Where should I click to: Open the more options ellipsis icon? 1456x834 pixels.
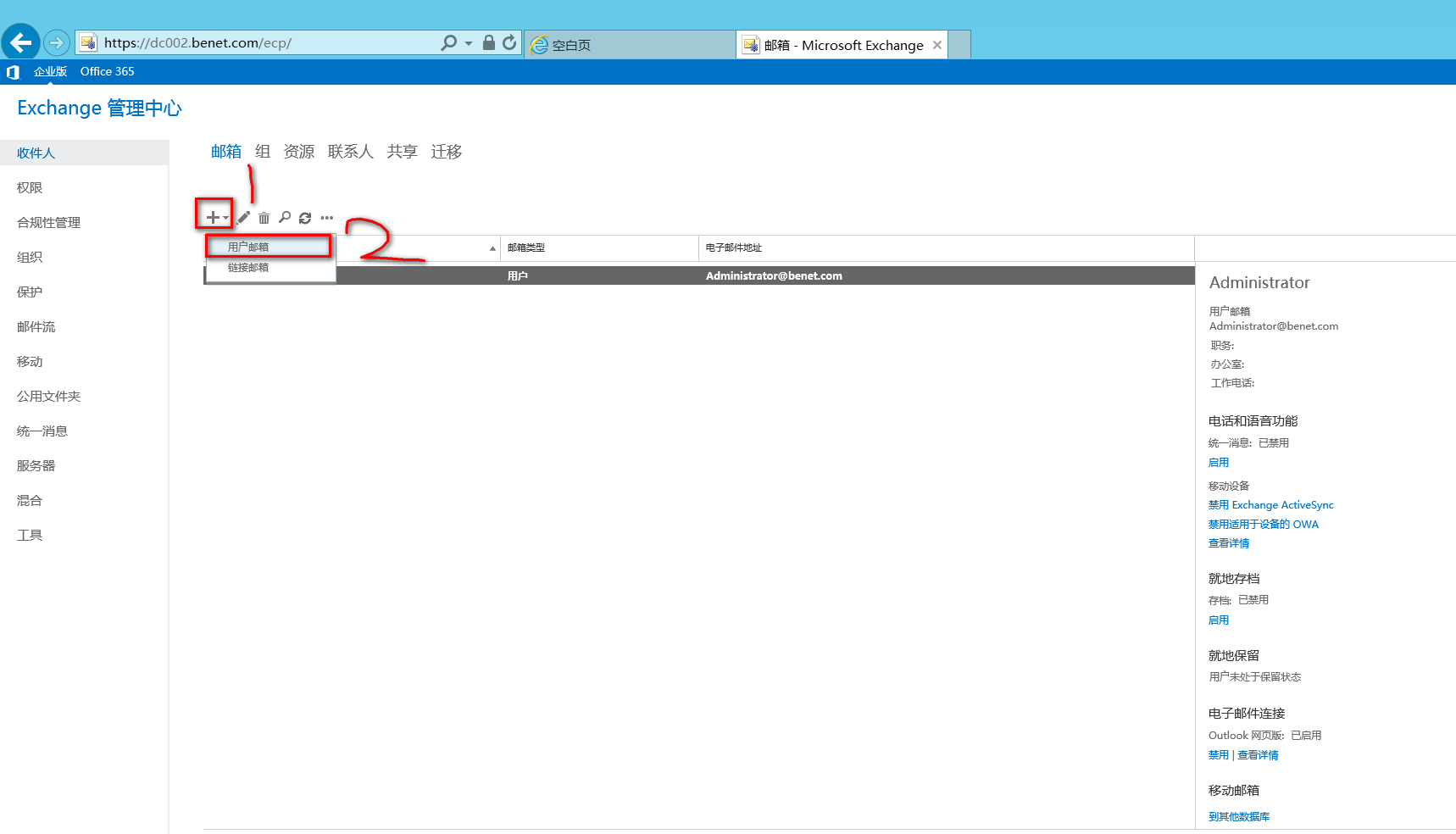click(327, 218)
